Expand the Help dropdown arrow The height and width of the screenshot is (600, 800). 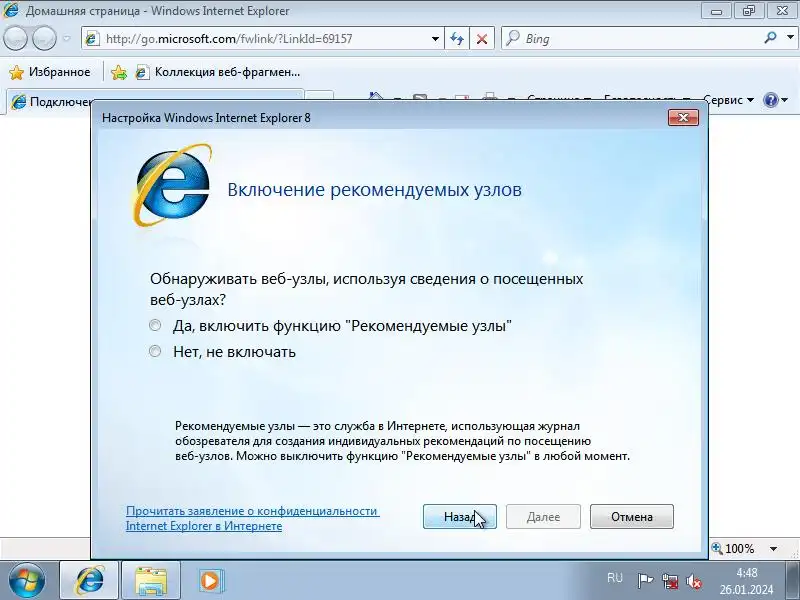point(785,100)
